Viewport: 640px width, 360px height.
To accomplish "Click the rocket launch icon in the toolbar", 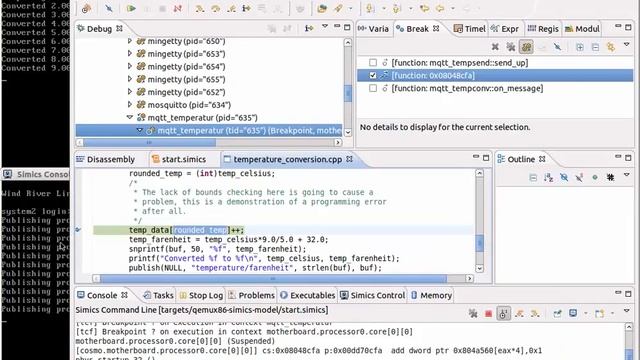I will [338, 8].
